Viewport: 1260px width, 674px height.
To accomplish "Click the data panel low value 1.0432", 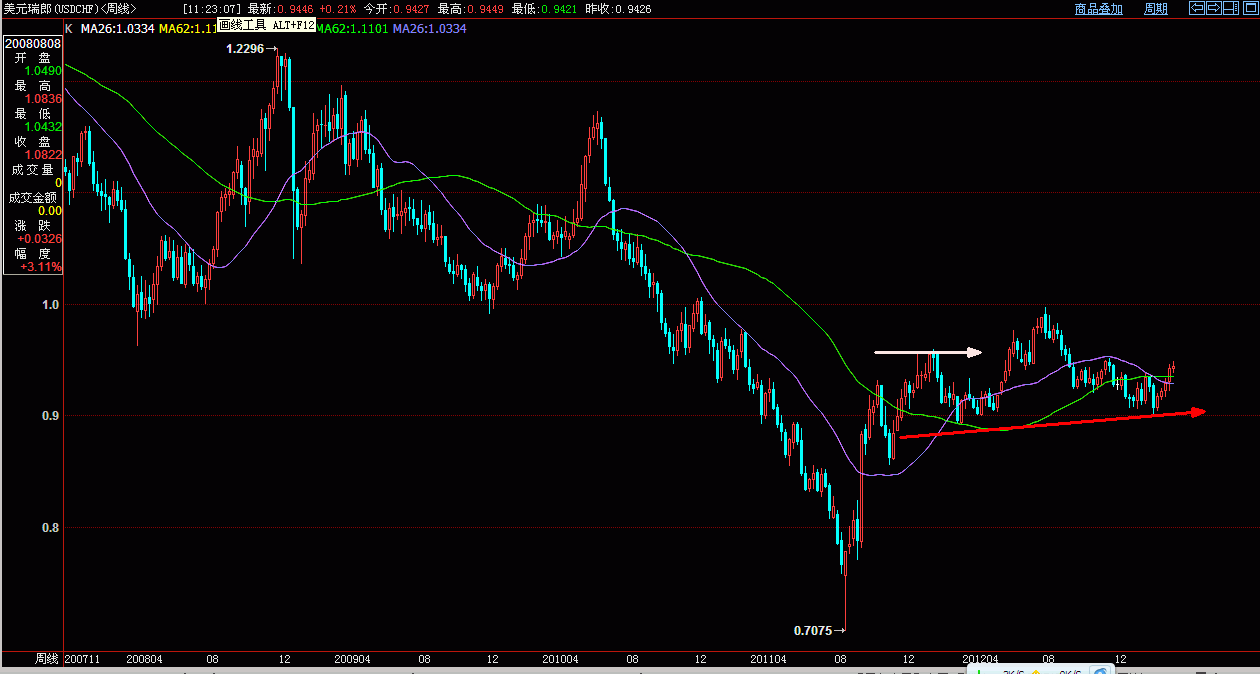I will pos(45,127).
